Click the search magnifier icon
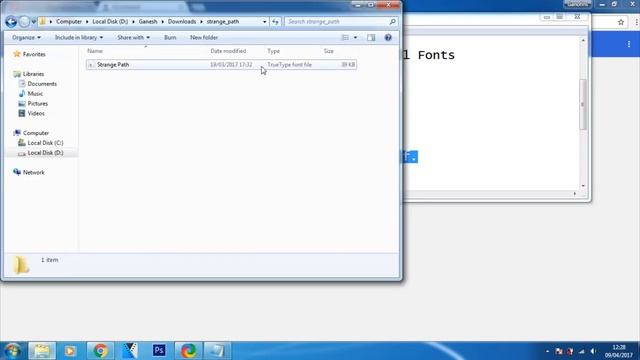Screen dimensions: 640x360 (393, 22)
